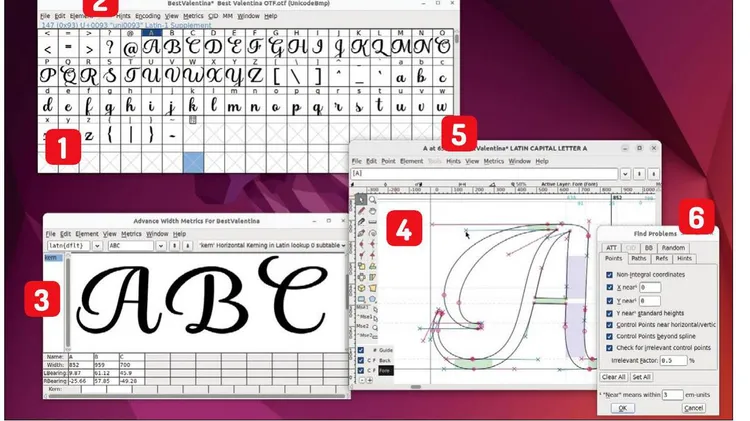Select the Tangent point tool
This screenshot has width=750, height=421.
tap(372, 255)
